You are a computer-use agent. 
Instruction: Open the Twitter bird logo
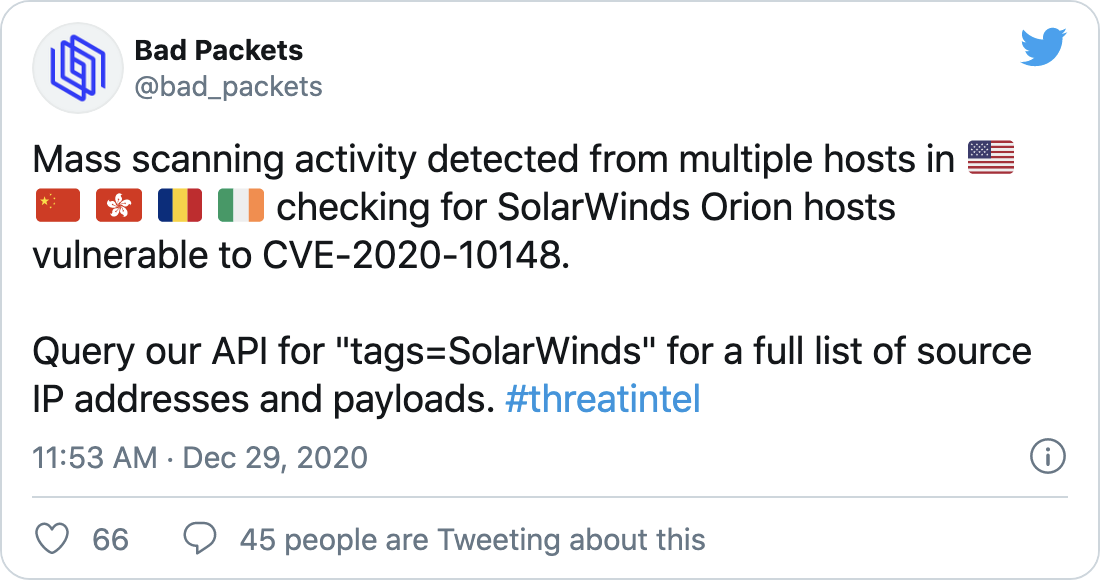click(x=1043, y=47)
